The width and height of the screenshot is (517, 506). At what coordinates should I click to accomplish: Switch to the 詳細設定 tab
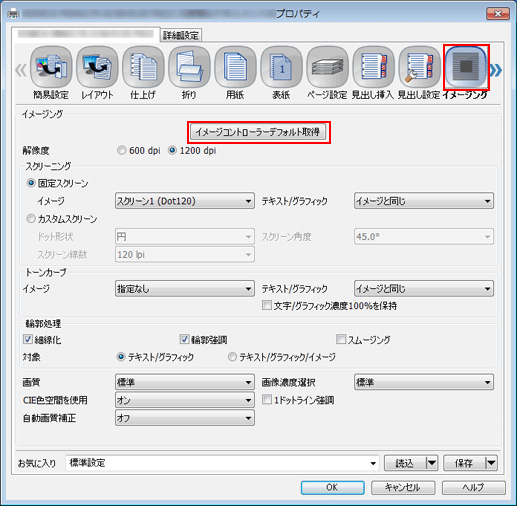[x=181, y=35]
